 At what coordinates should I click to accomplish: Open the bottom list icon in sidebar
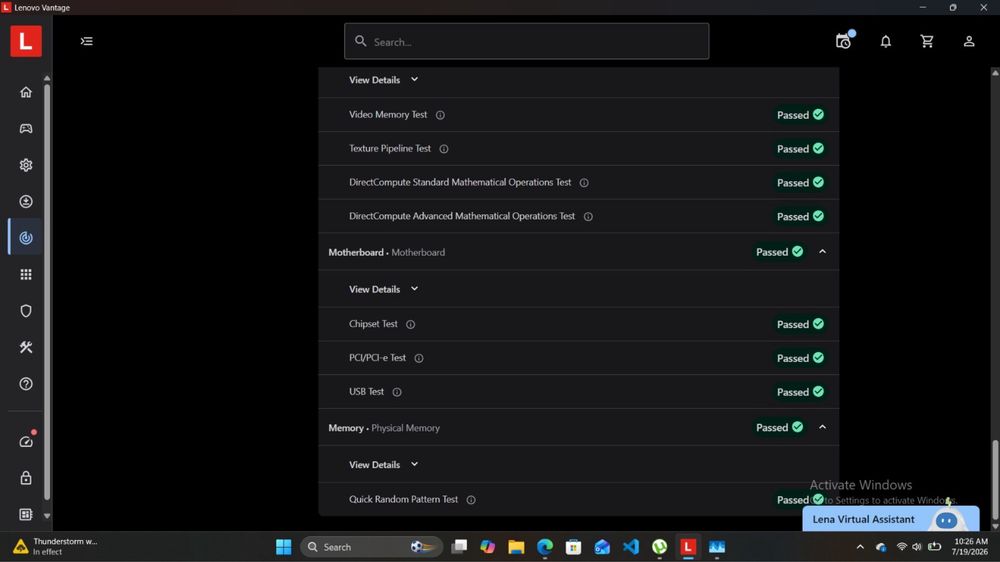pyautogui.click(x=26, y=514)
